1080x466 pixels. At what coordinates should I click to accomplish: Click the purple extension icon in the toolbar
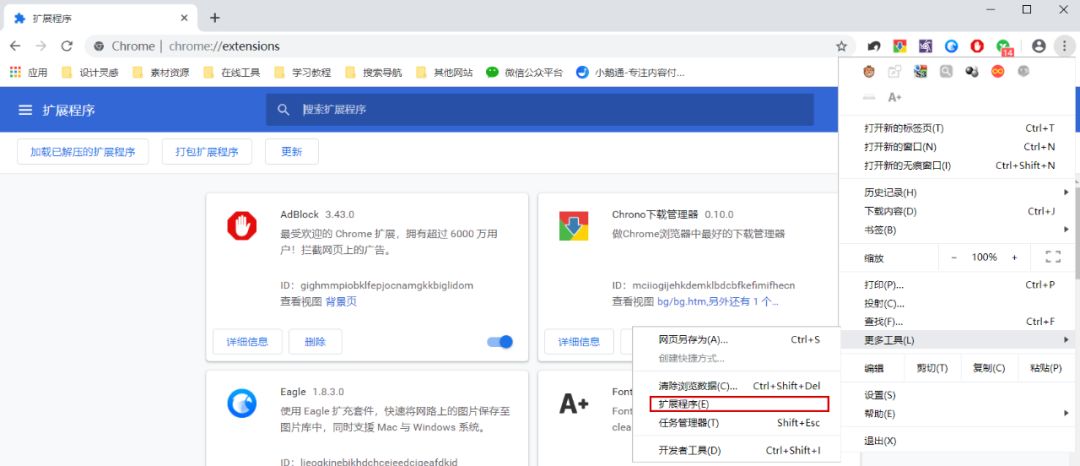[x=926, y=46]
